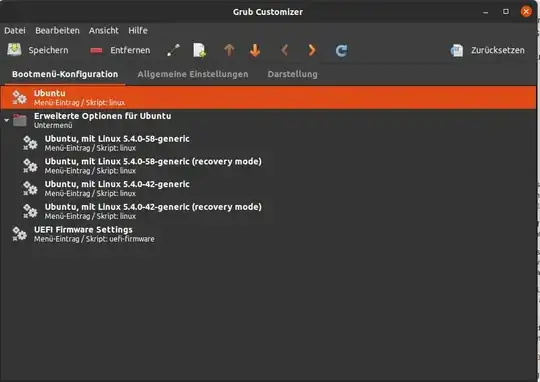Click the Speichern save icon
The image size is (540, 382).
[14, 50]
